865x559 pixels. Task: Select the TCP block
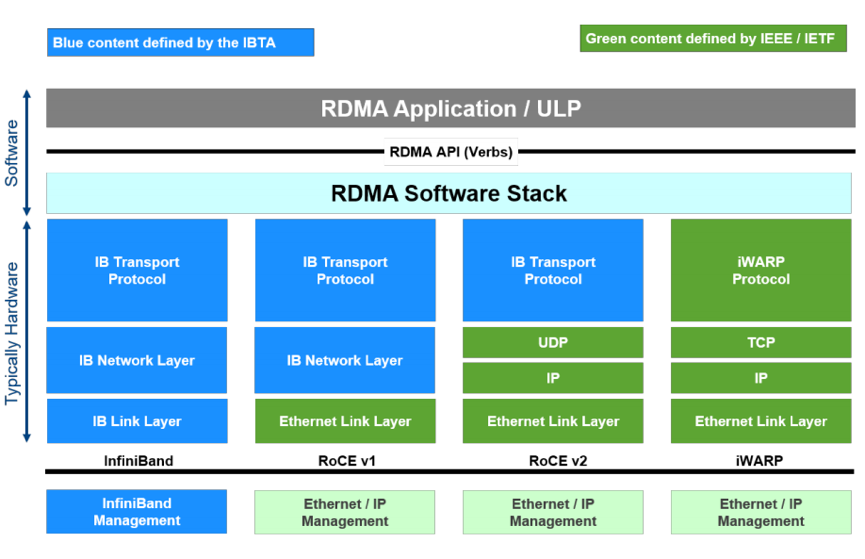[x=760, y=342]
